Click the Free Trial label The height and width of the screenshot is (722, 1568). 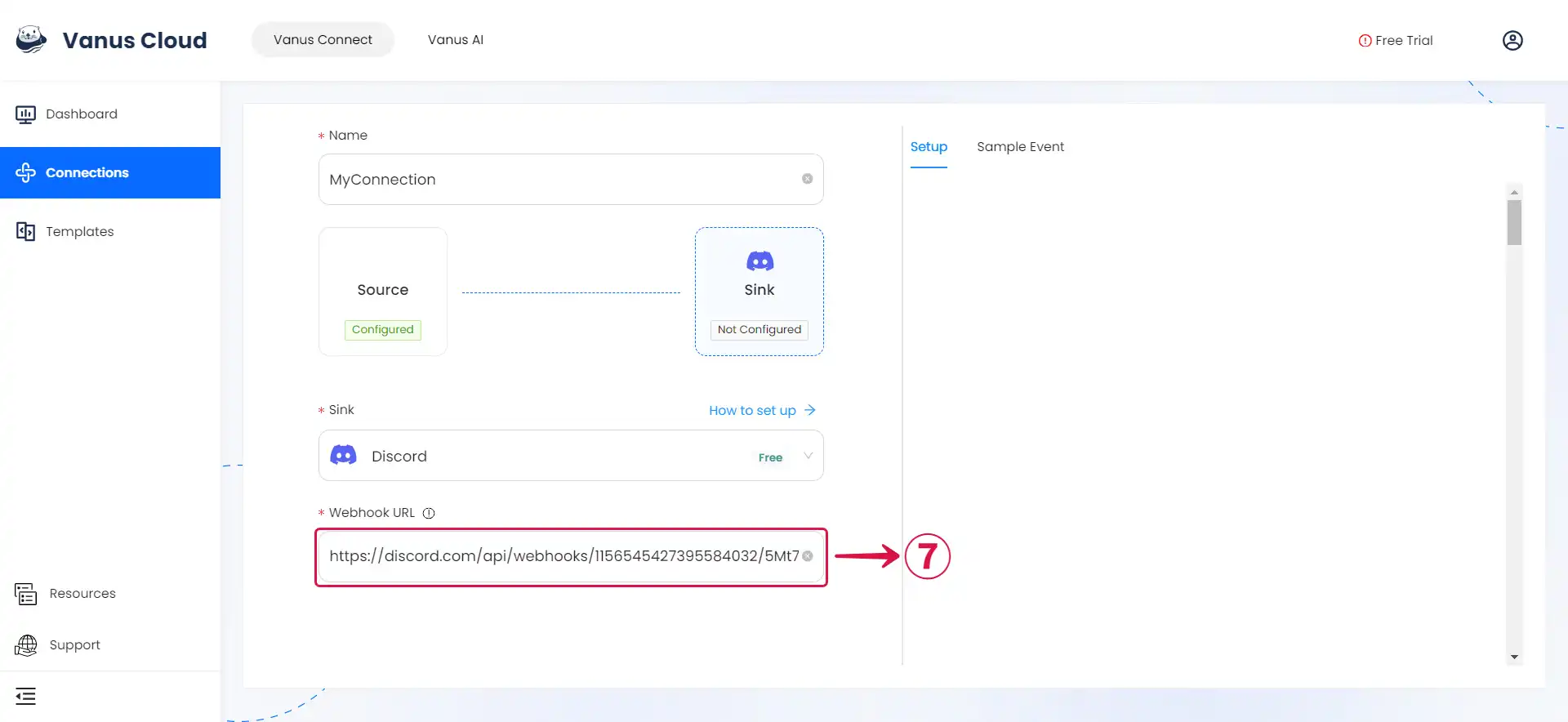[1404, 41]
